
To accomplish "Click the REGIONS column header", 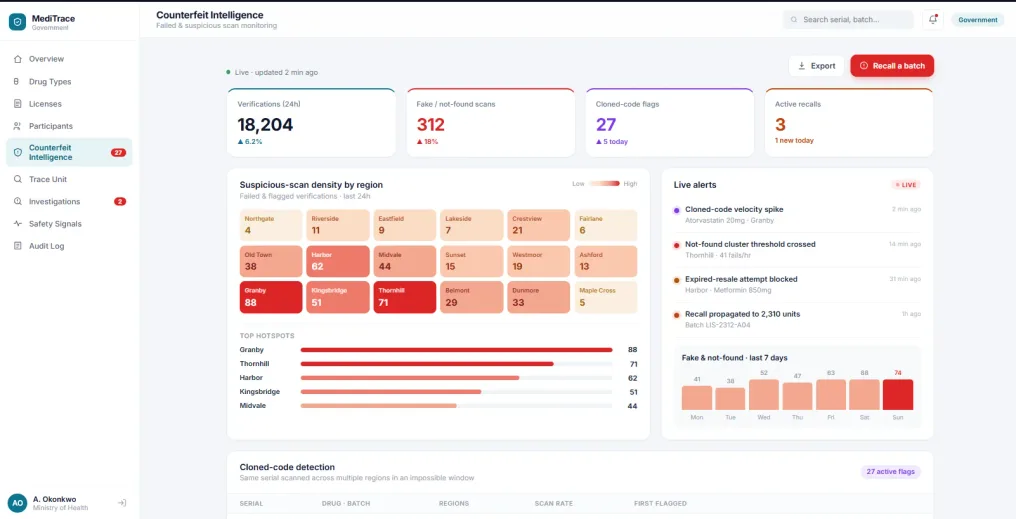I will pos(454,503).
